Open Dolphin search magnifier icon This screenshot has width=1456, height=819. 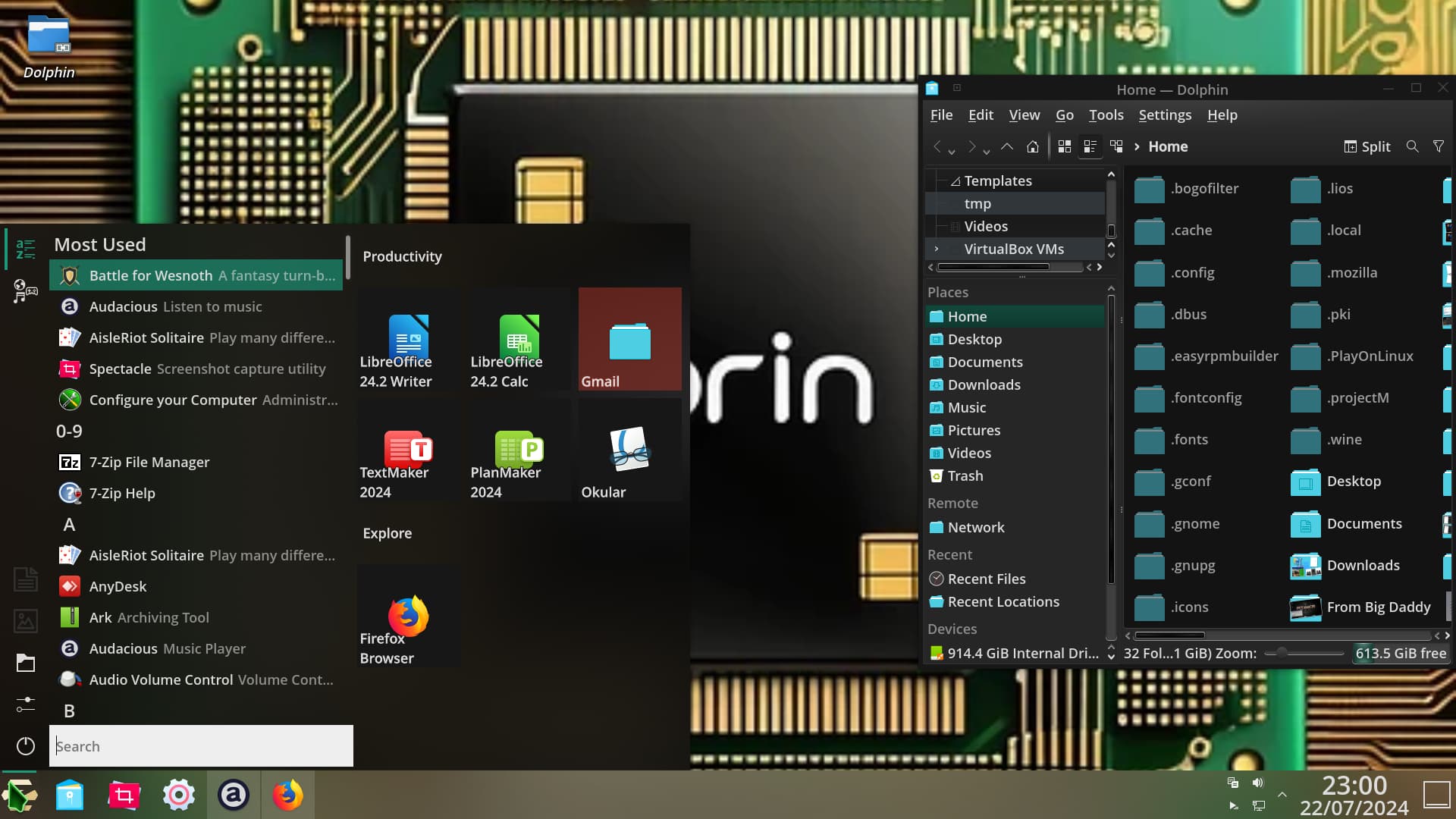pos(1412,146)
